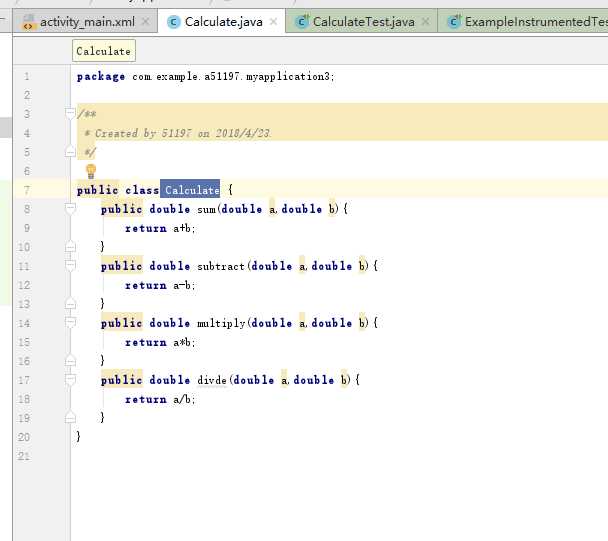Image resolution: width=608 pixels, height=541 pixels.
Task: Click the subtract method name
Action: [221, 266]
